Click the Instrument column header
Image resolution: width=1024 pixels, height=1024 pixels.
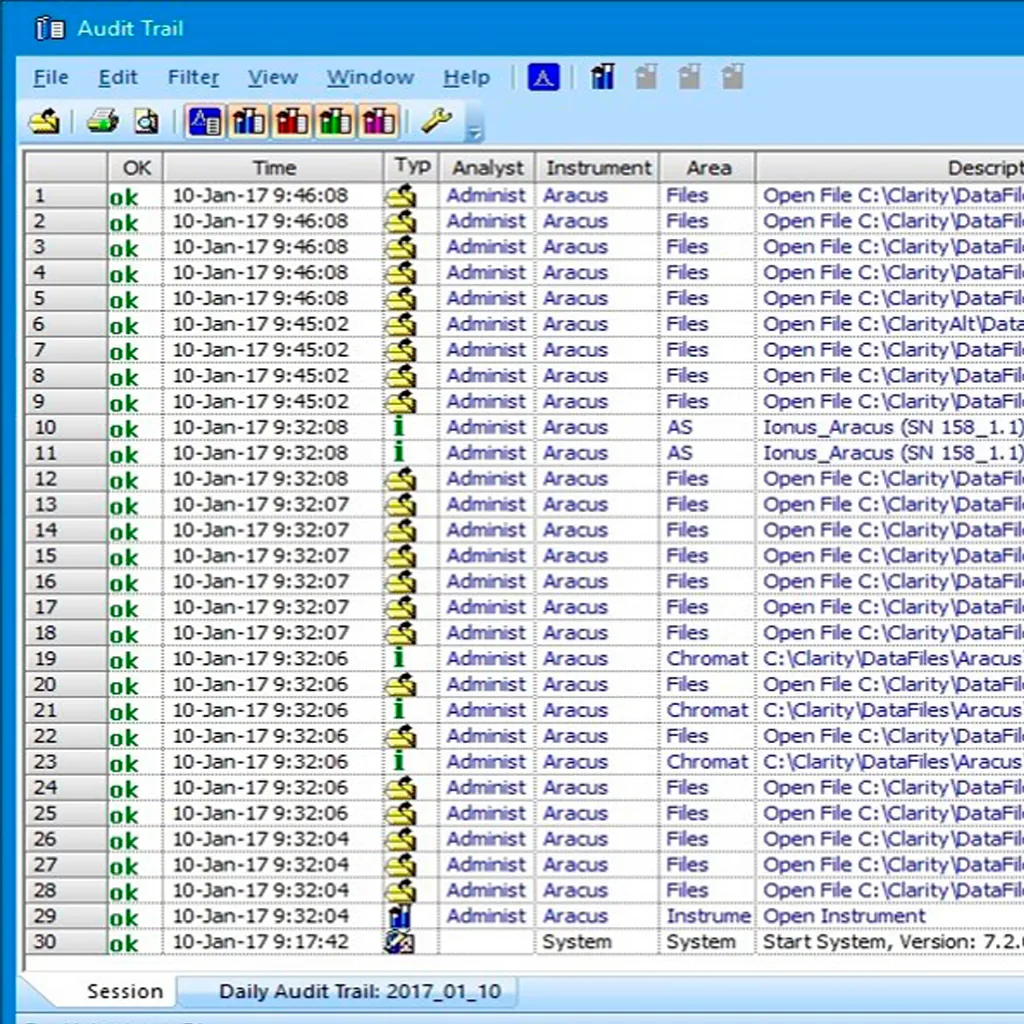[598, 168]
